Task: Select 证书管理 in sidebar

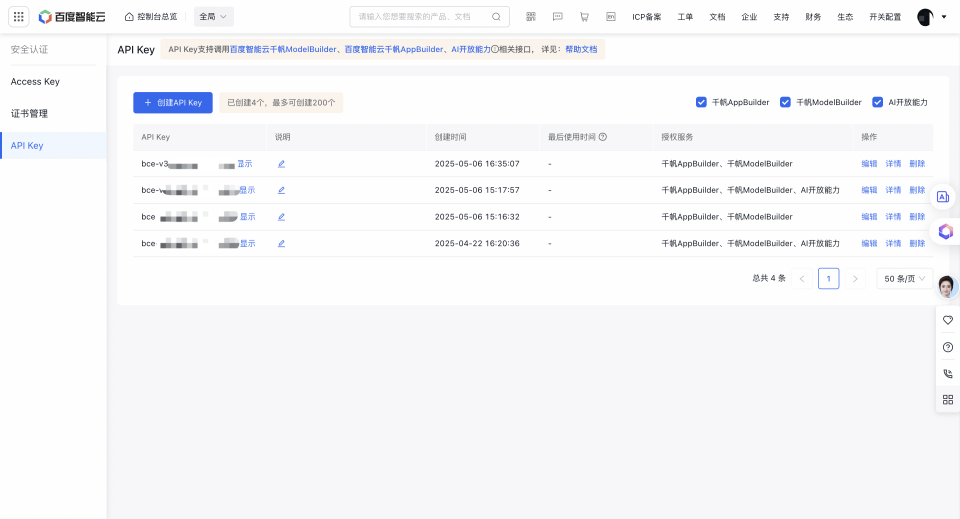Action: click(53, 113)
